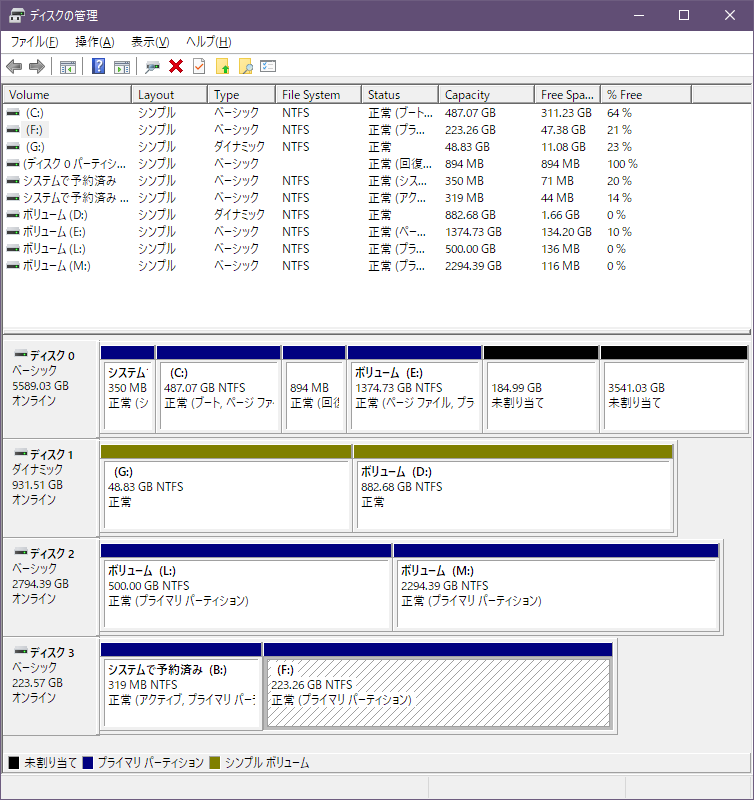Select the (G:) 48.83 GB volume block
Image resolution: width=754 pixels, height=800 pixels.
click(x=226, y=488)
